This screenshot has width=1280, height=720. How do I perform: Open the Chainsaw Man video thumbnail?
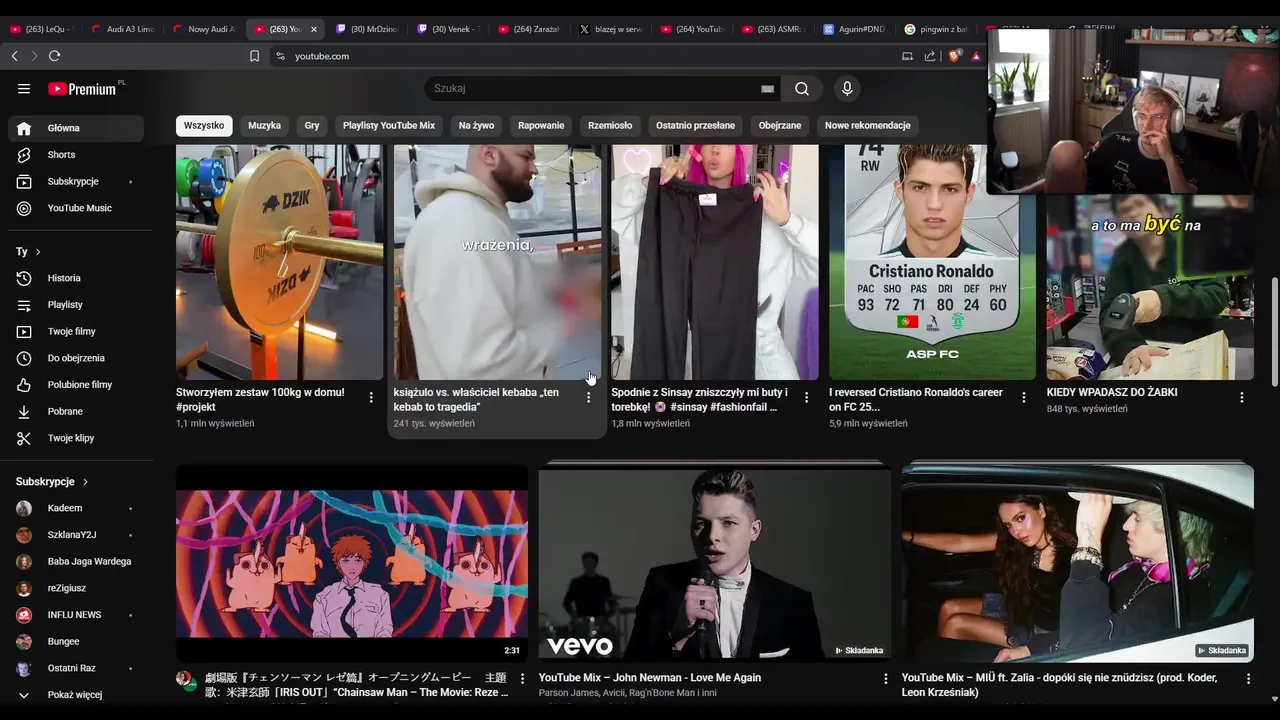[x=352, y=562]
